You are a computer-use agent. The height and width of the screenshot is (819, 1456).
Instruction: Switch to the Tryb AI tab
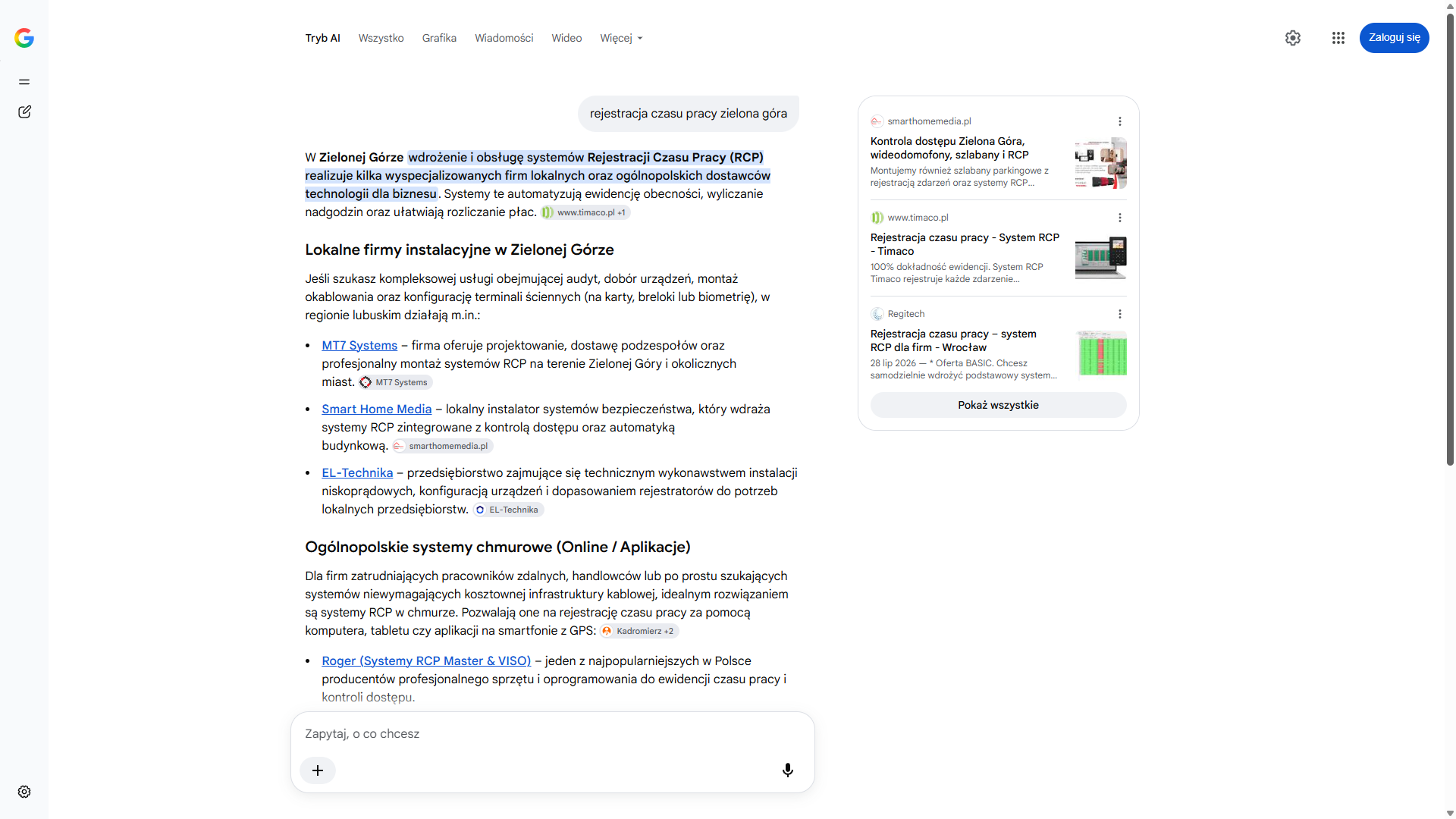322,38
